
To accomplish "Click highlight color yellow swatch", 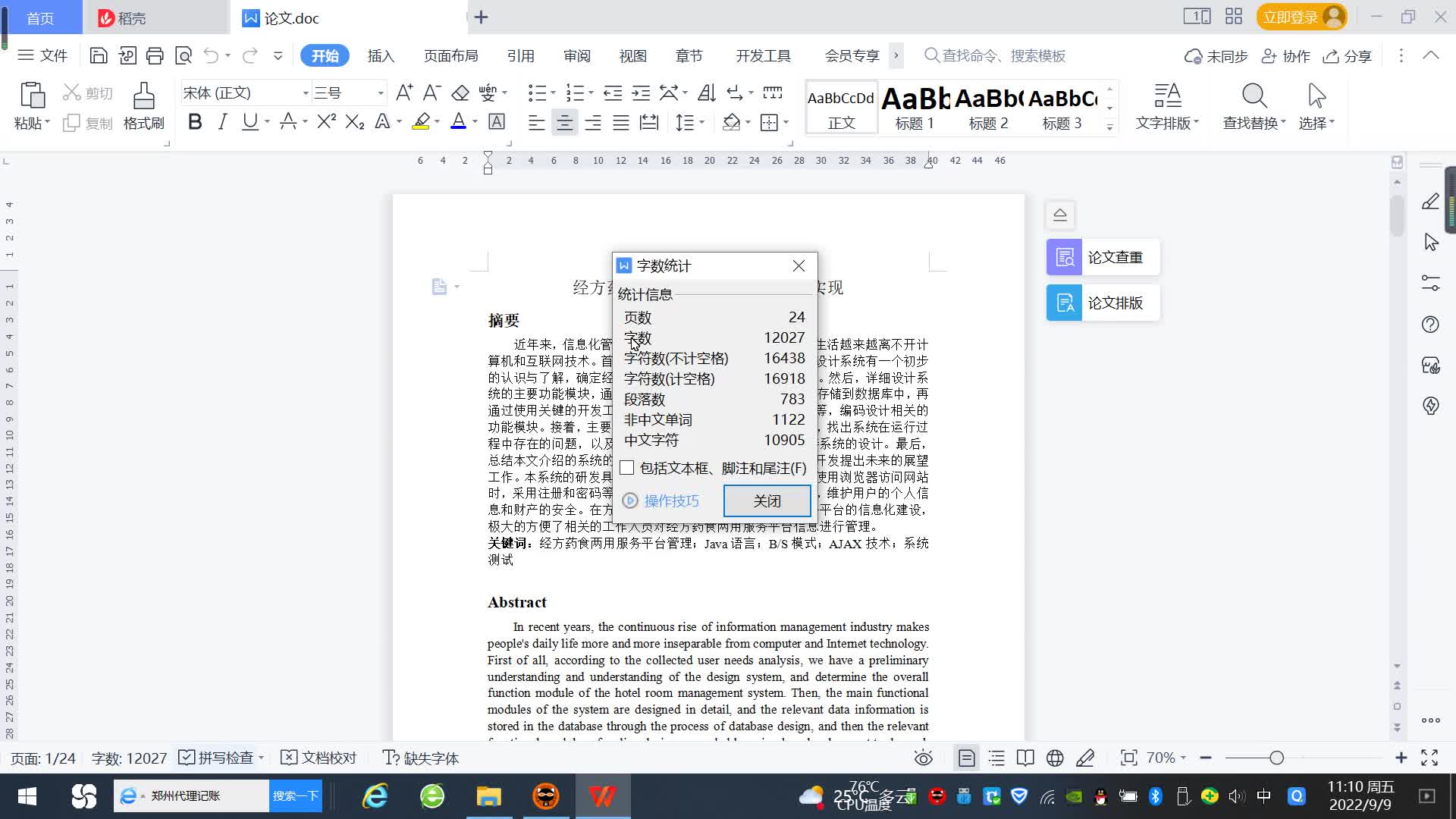I will tap(421, 121).
